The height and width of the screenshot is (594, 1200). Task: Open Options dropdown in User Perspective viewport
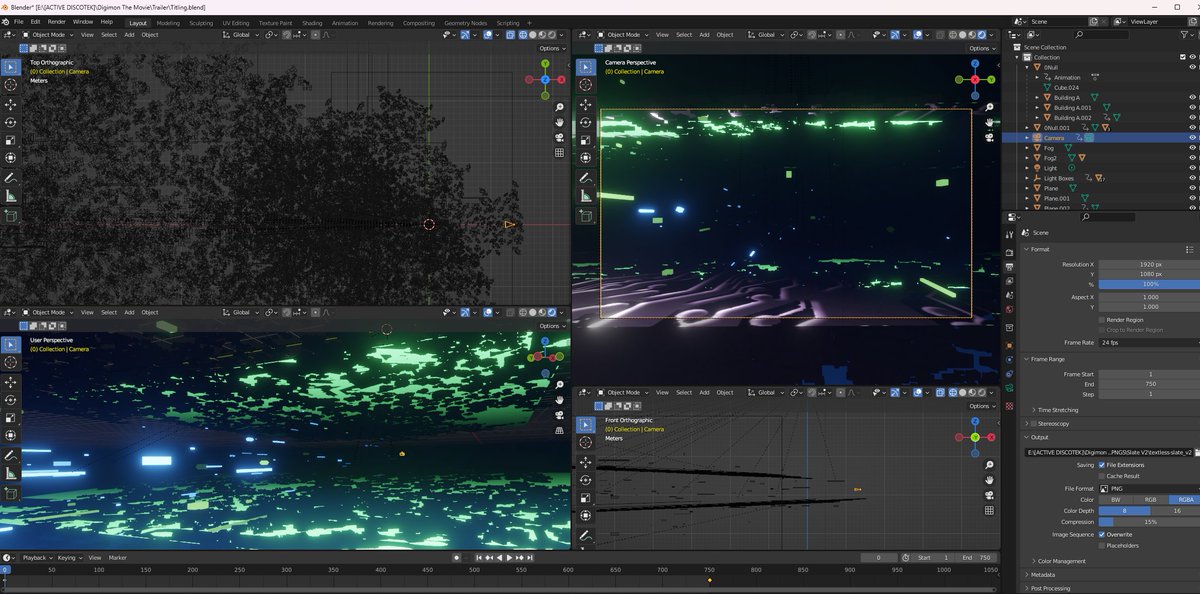pyautogui.click(x=552, y=326)
